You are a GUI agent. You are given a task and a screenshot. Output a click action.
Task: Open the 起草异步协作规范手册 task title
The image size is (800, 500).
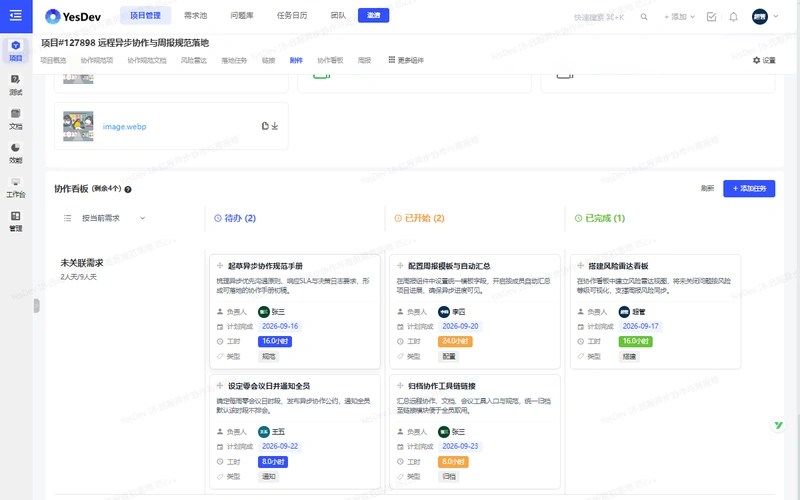(x=265, y=266)
